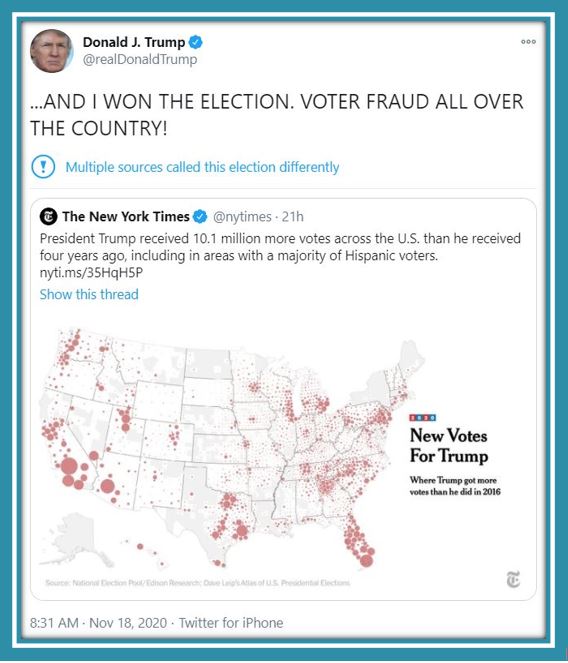Open the @nytimes handle
This screenshot has height=663, width=568.
[x=242, y=216]
